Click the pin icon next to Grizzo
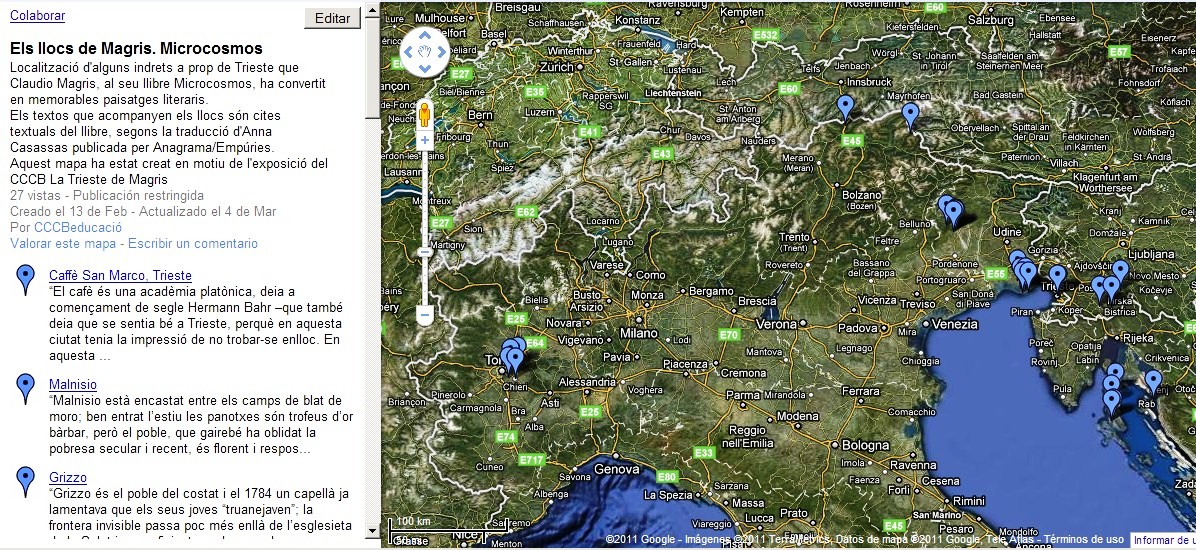 27,481
